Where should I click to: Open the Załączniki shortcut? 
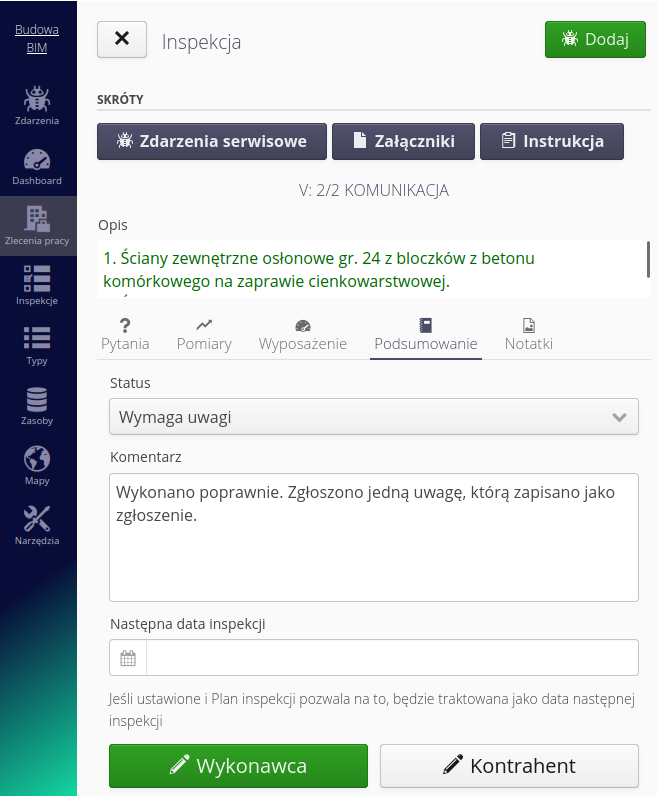click(x=403, y=141)
